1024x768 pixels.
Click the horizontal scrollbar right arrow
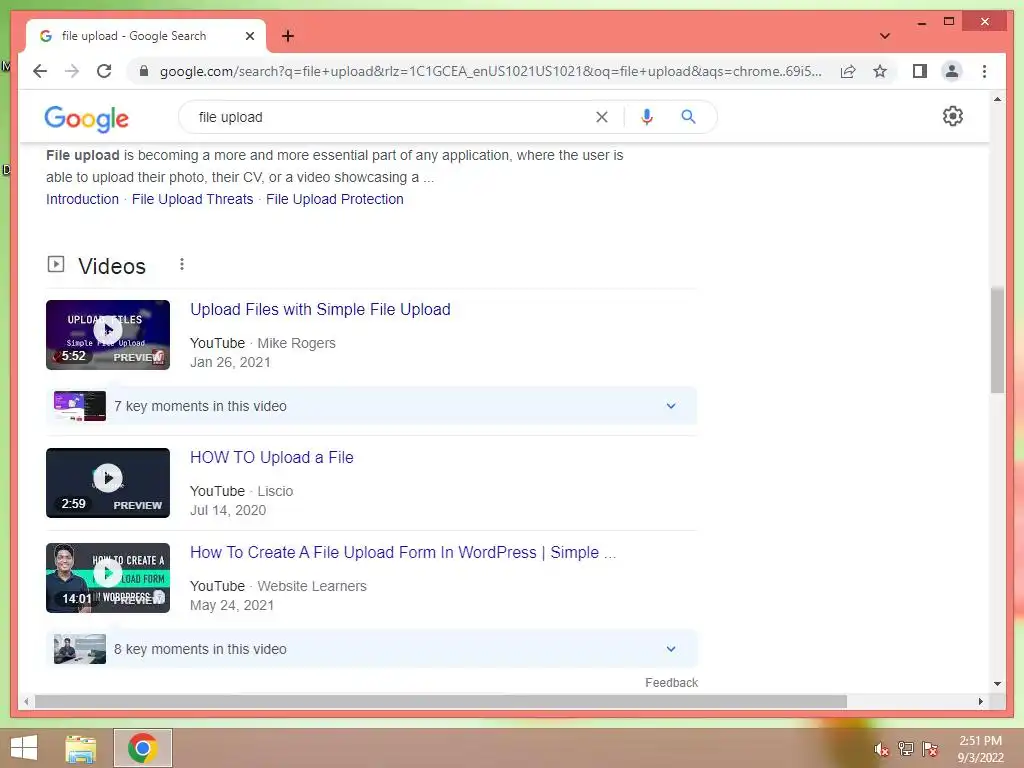pos(980,701)
